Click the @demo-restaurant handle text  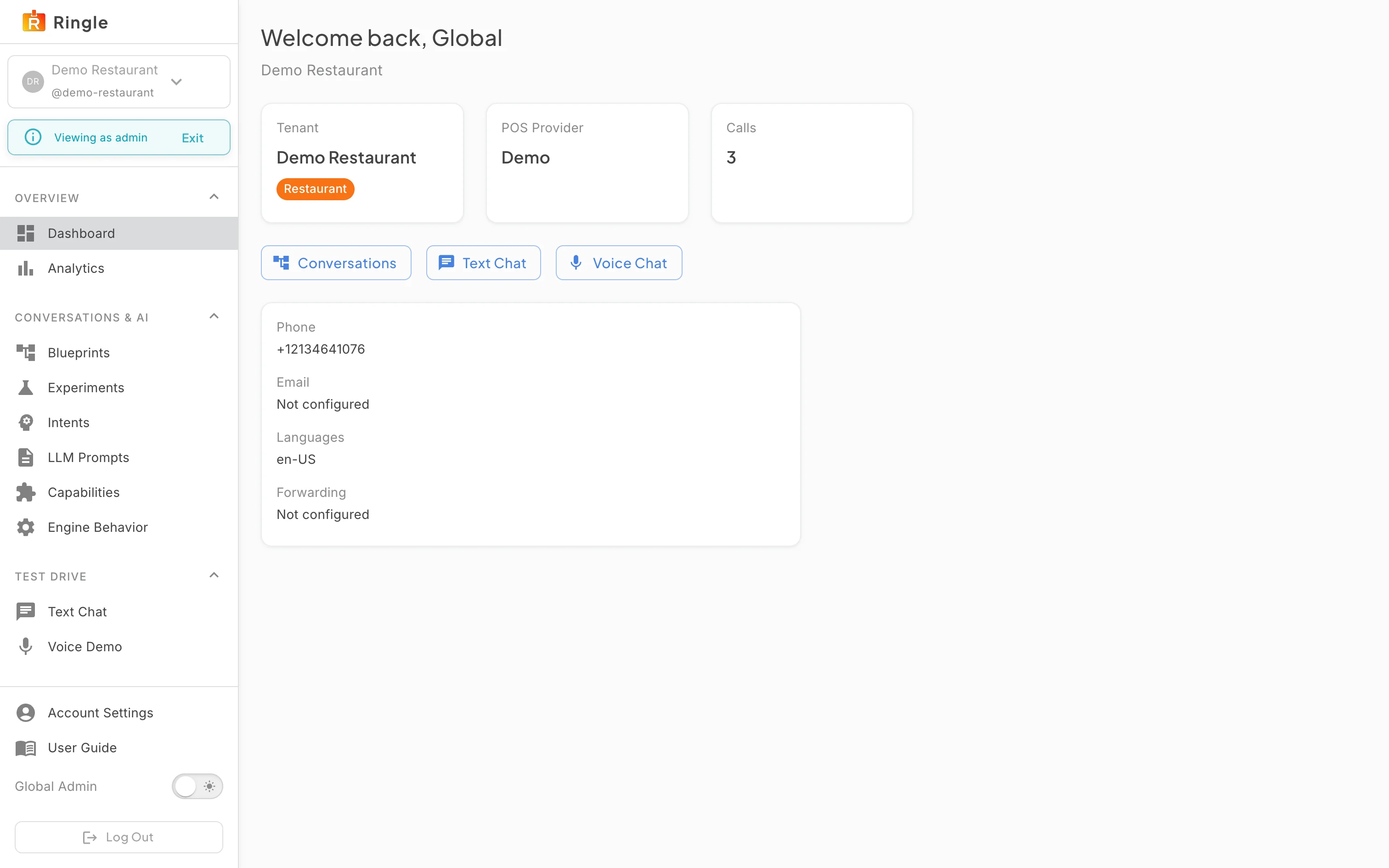[x=103, y=92]
